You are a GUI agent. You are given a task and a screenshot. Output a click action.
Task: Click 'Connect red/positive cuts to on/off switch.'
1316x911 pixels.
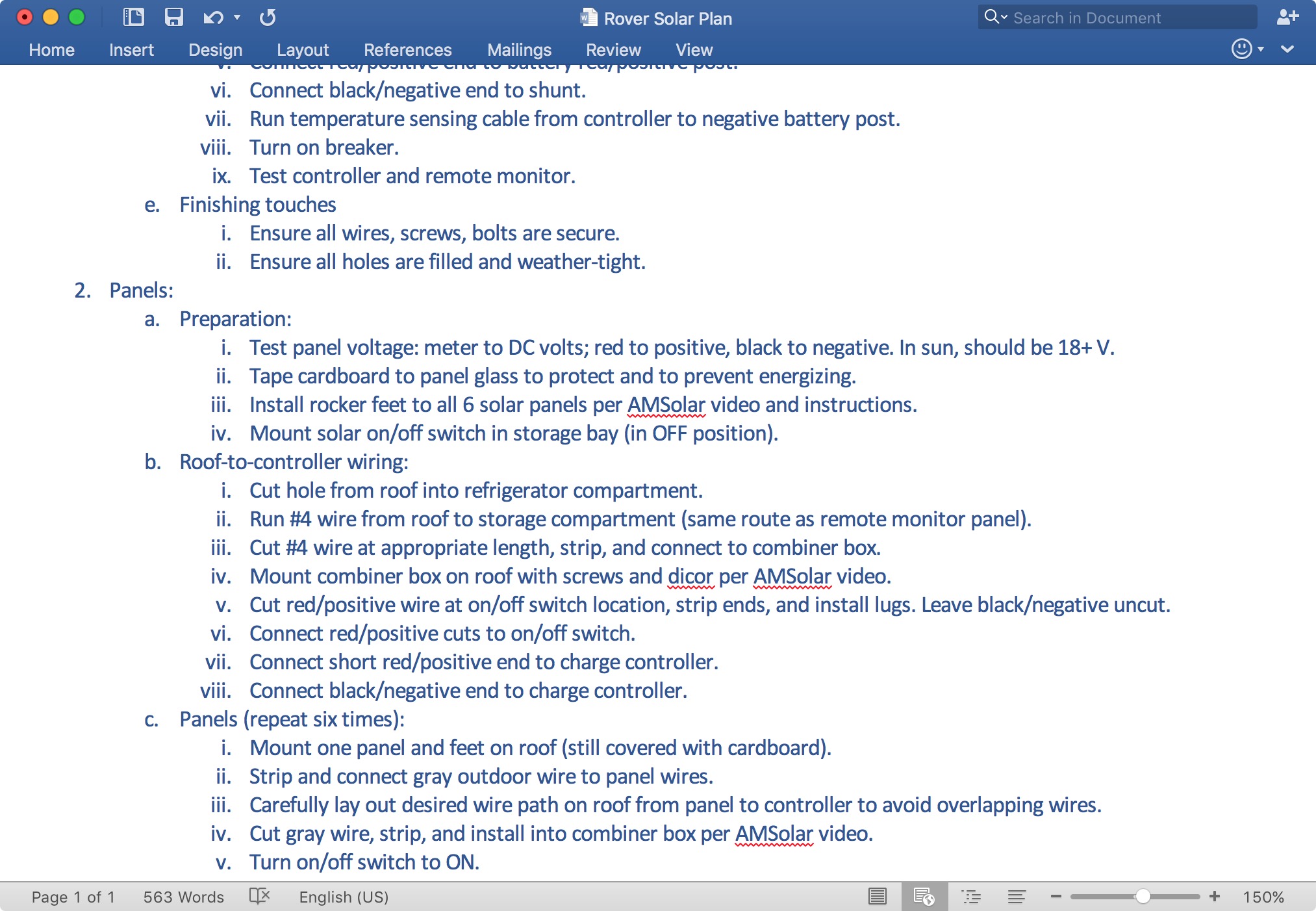point(442,634)
